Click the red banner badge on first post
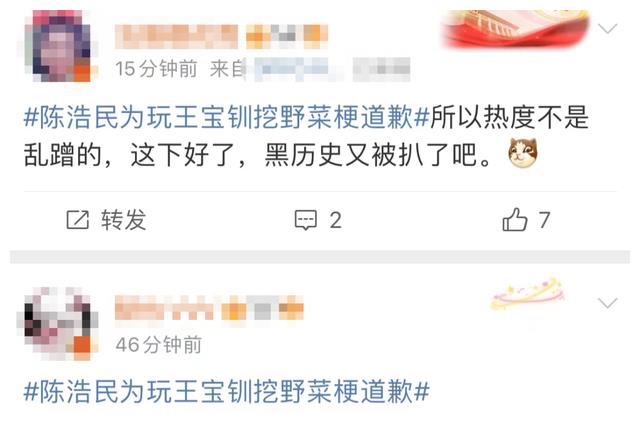640x422 pixels. (x=516, y=29)
